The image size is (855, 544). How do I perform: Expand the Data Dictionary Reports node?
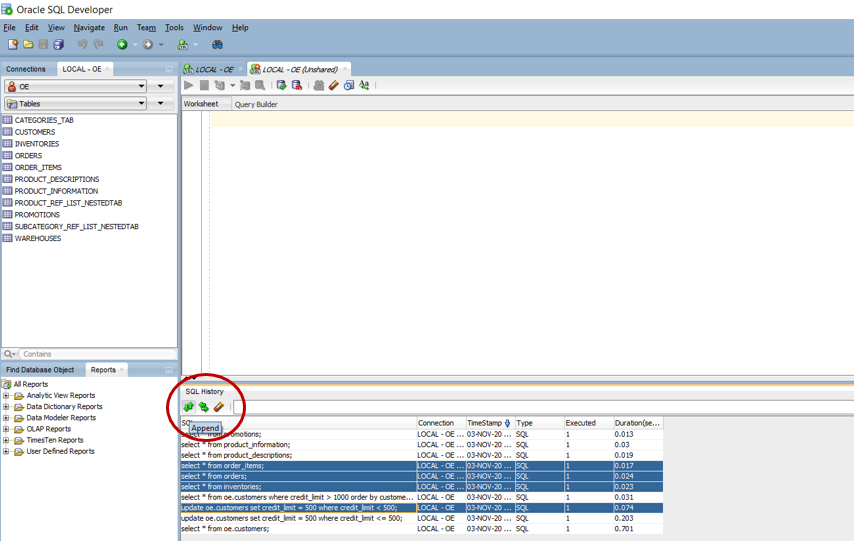(x=6, y=407)
